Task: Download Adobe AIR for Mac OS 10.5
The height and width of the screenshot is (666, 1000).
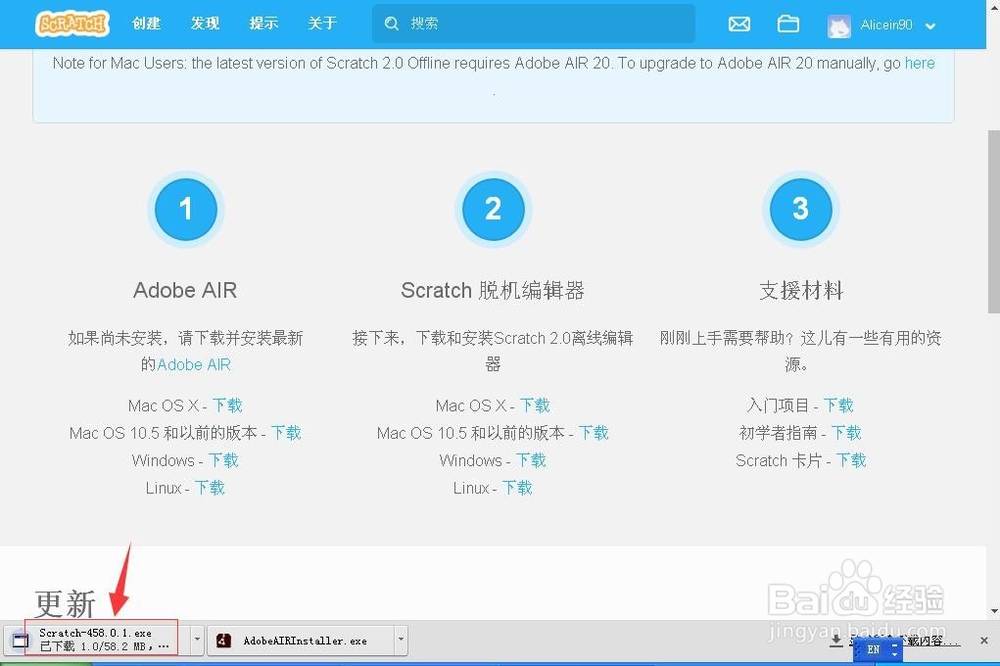Action: pos(286,433)
